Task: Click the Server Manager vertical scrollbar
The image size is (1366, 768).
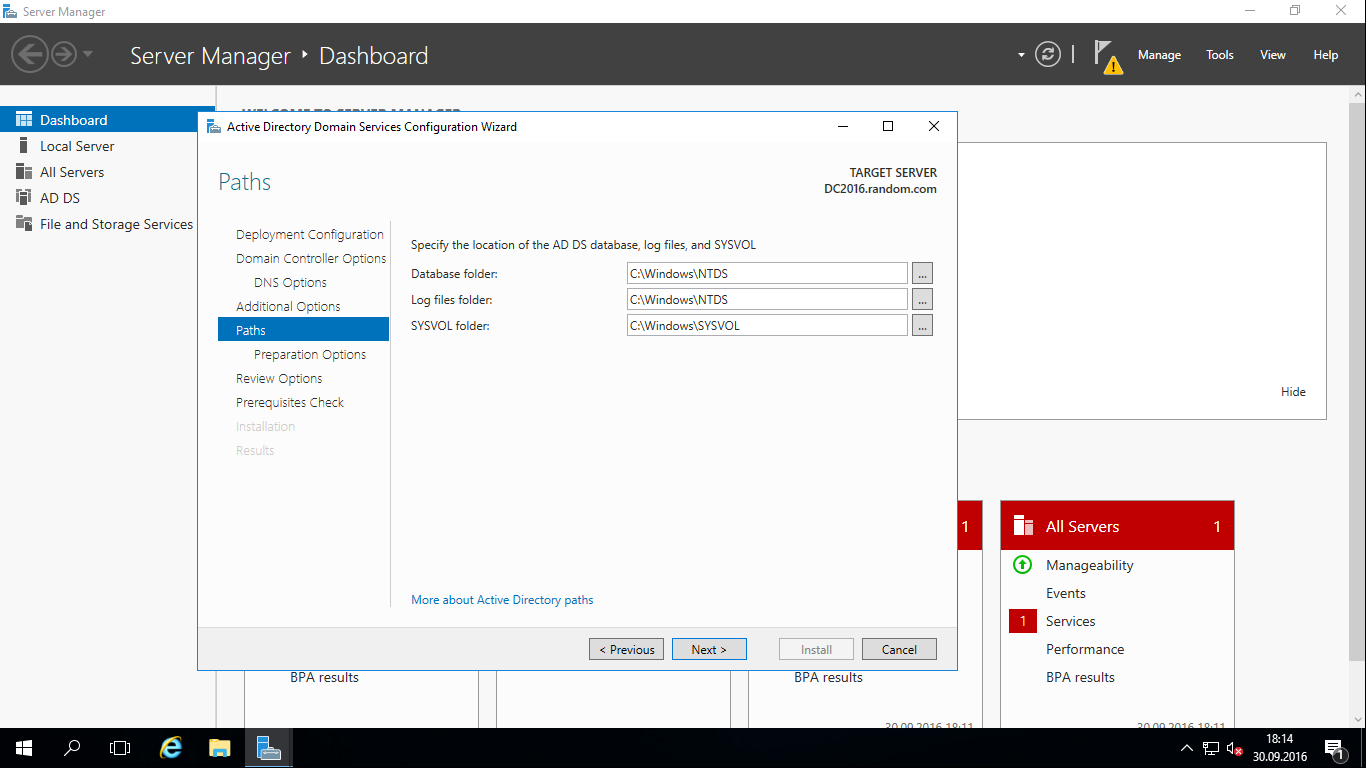Action: pyautogui.click(x=1357, y=380)
